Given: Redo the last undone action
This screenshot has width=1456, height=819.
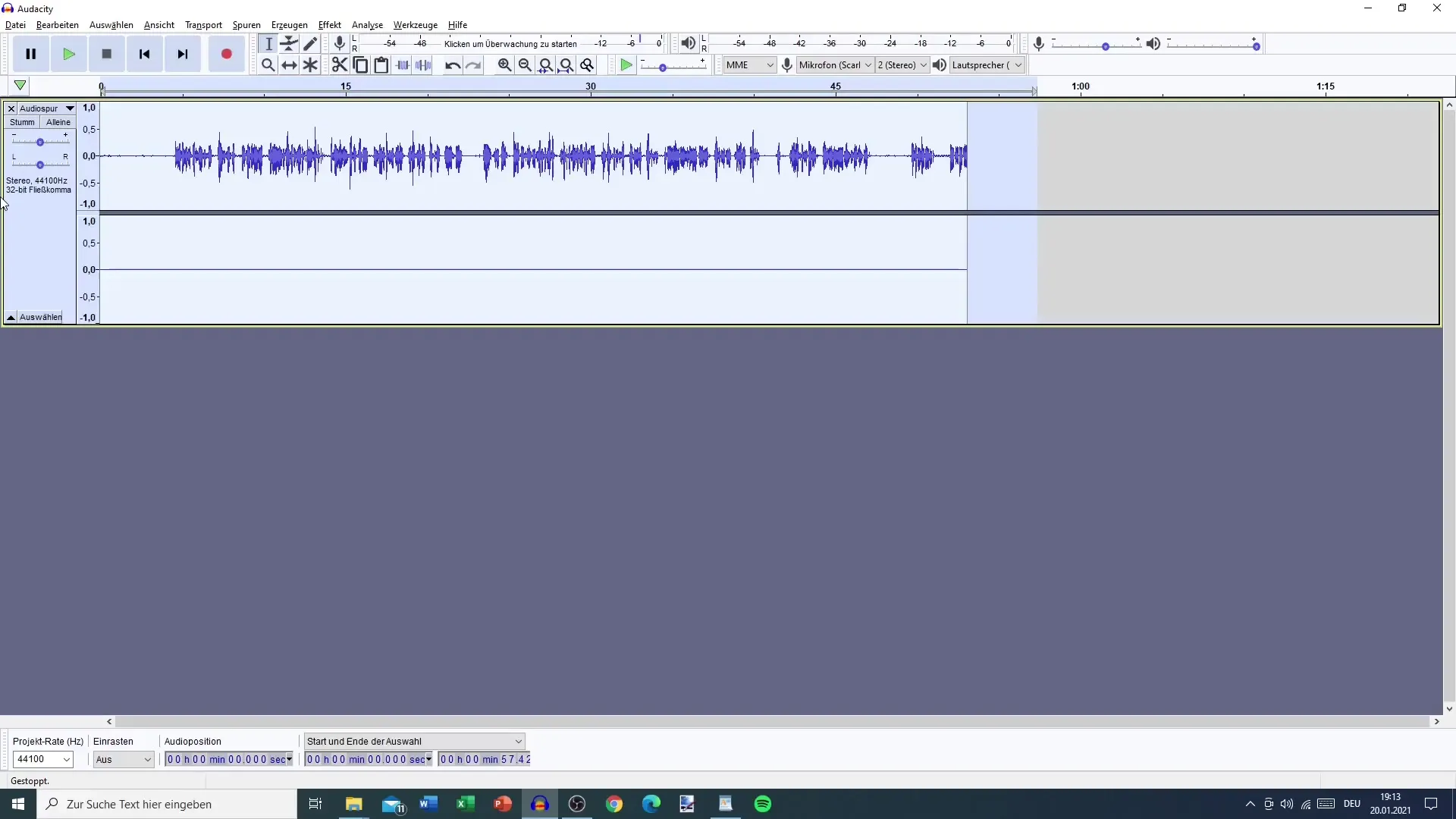Looking at the screenshot, I should (x=473, y=65).
